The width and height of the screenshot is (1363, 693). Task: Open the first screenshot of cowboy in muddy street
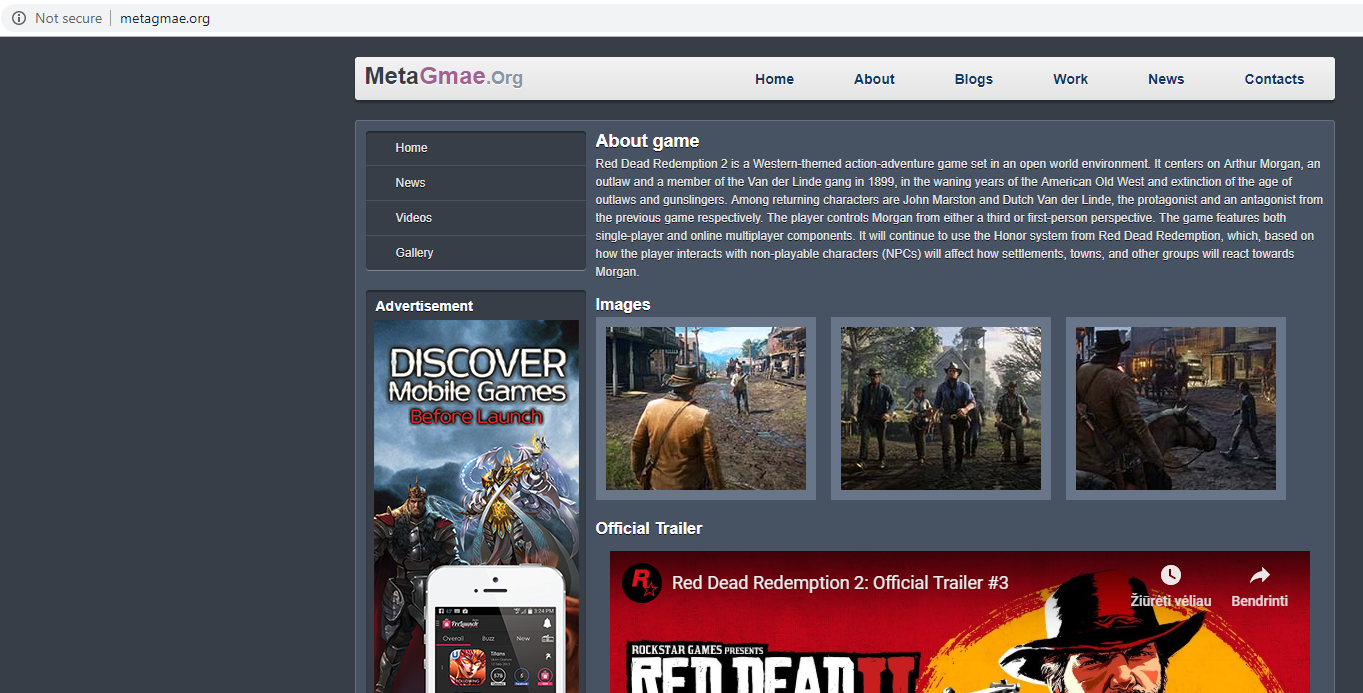click(x=706, y=408)
